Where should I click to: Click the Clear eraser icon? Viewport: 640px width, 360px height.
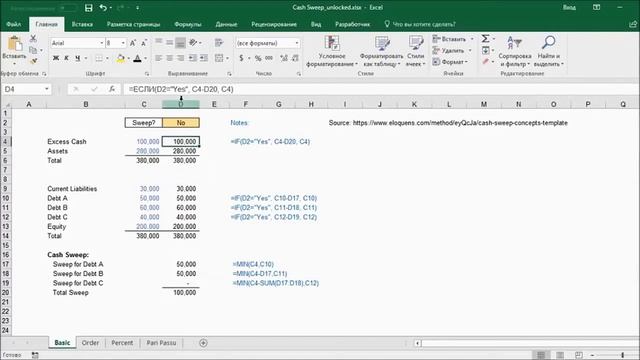click(485, 62)
